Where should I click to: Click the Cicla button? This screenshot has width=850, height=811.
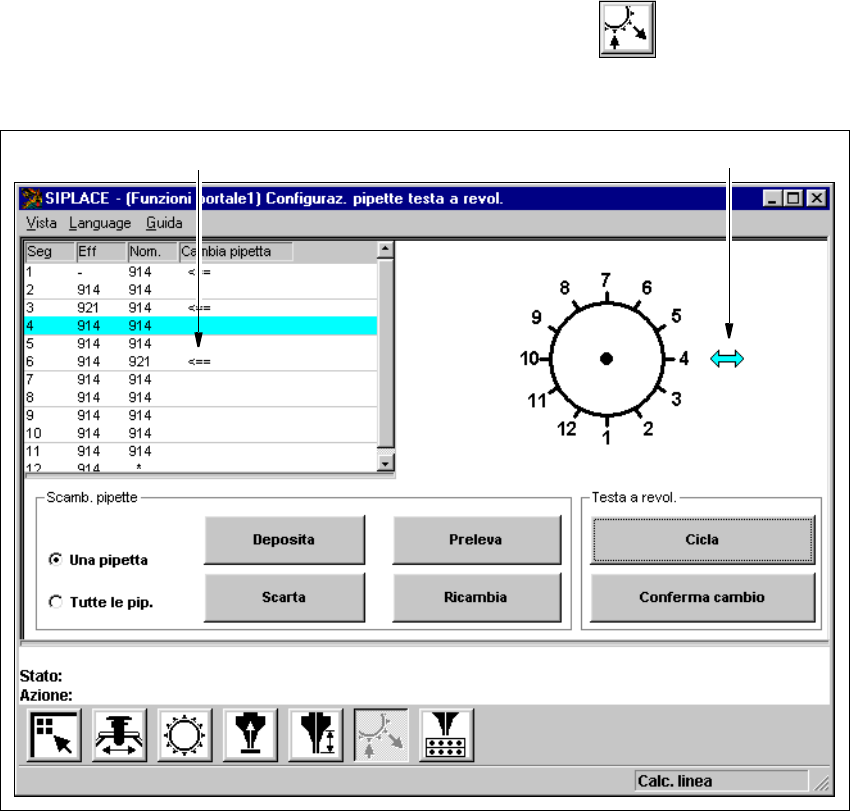pyautogui.click(x=701, y=540)
